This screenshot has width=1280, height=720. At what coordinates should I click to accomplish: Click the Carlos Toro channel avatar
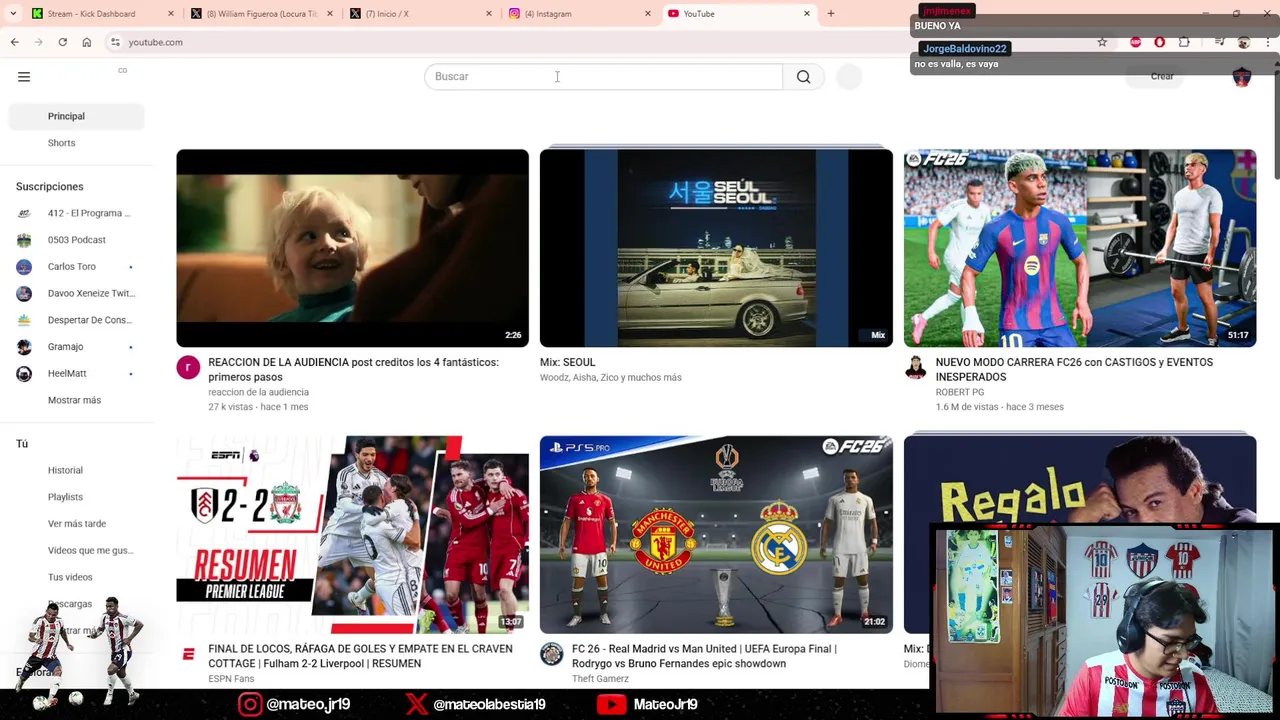pos(24,267)
